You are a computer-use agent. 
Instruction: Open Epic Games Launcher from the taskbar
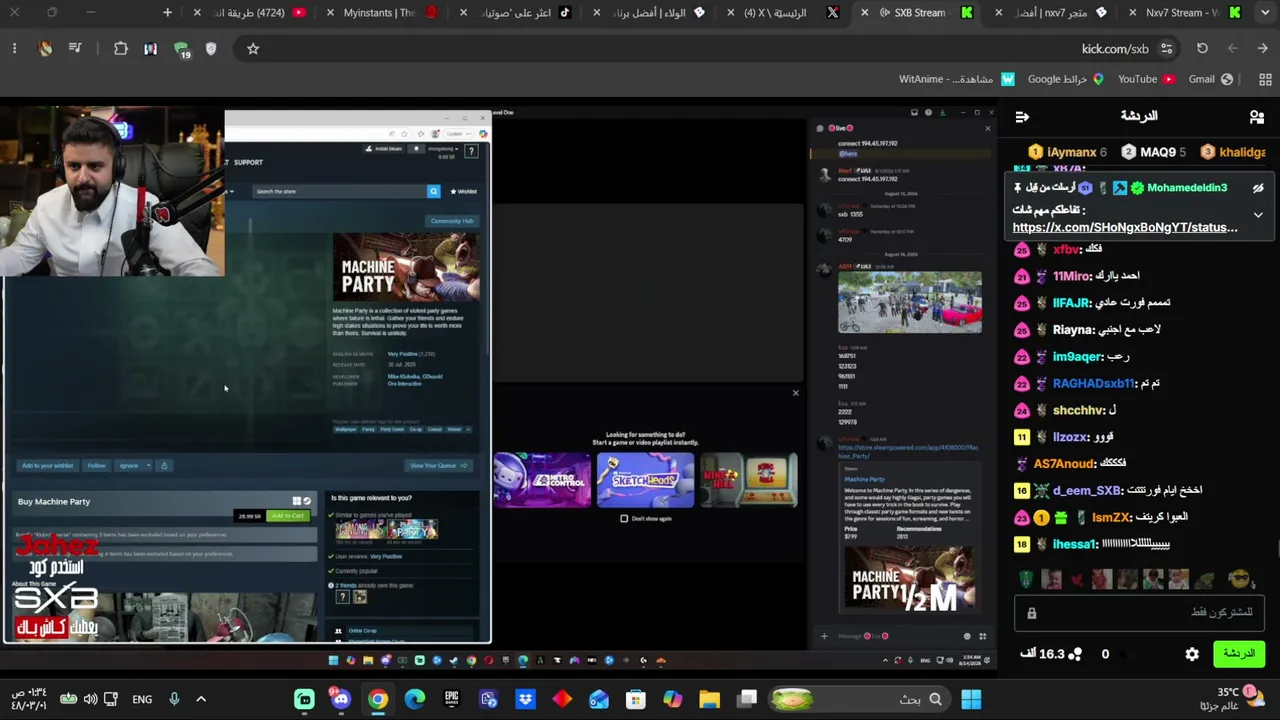coord(451,699)
